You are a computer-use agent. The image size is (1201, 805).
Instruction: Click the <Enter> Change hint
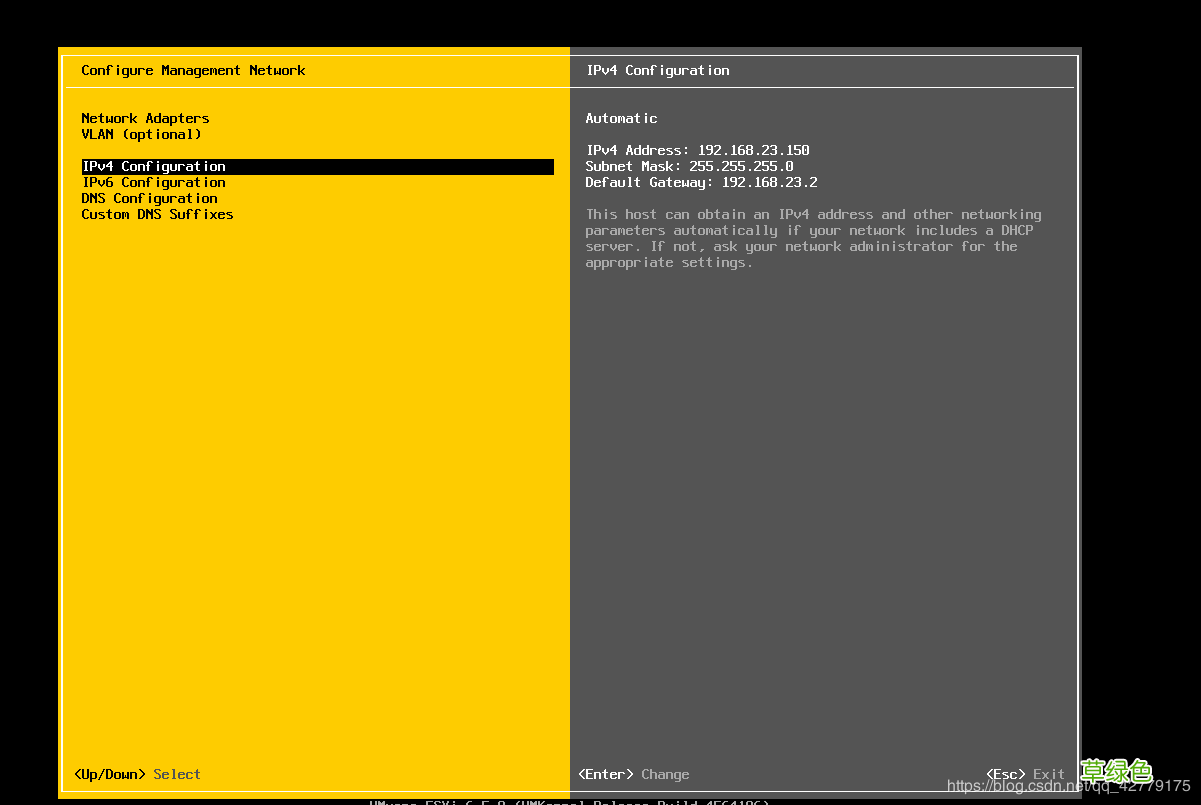point(634,774)
